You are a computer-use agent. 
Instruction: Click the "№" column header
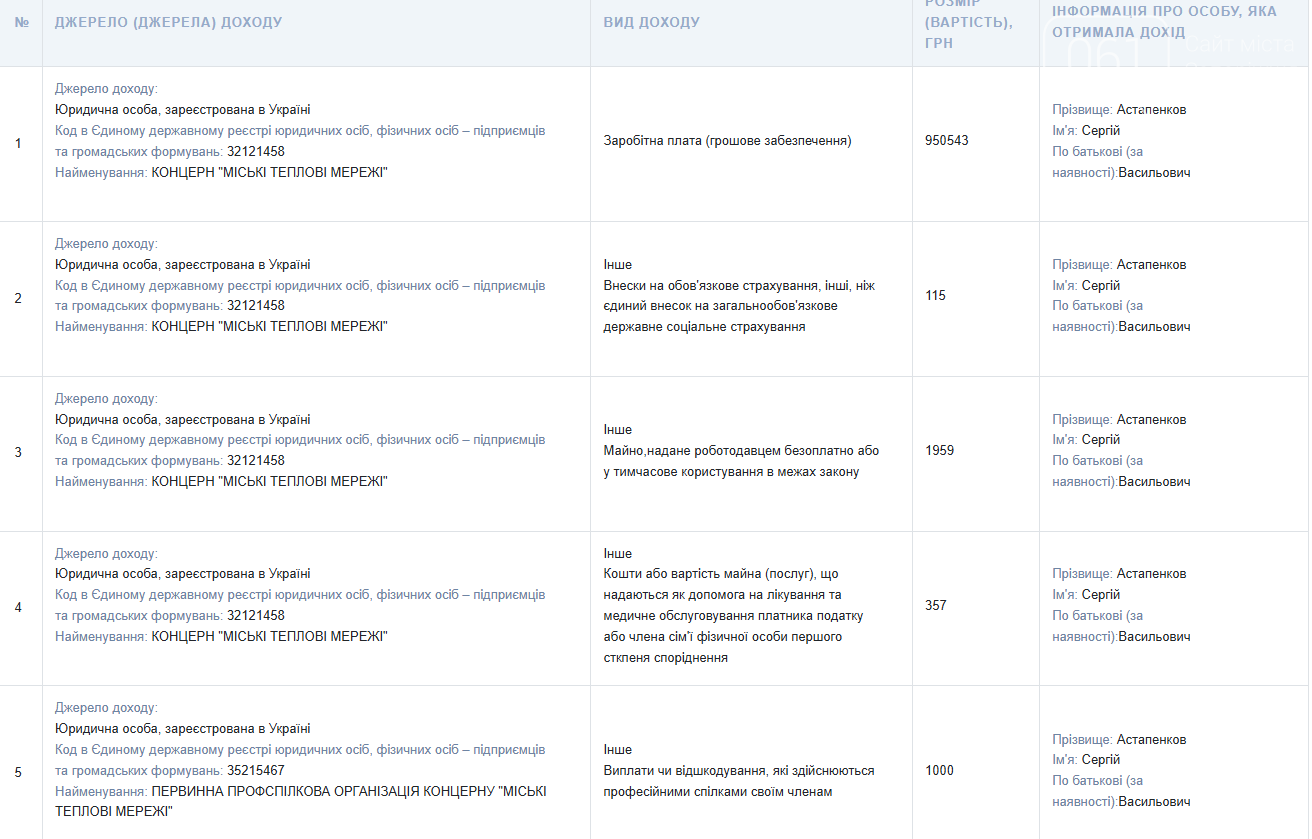point(21,22)
